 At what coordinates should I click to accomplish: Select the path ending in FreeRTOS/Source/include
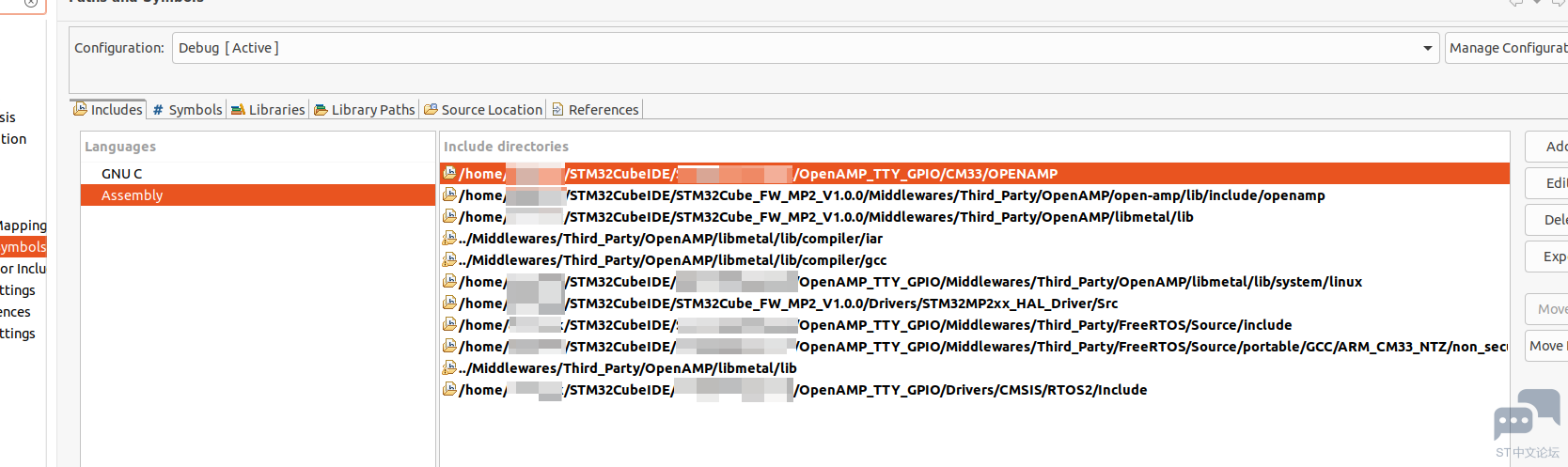[x=975, y=325]
